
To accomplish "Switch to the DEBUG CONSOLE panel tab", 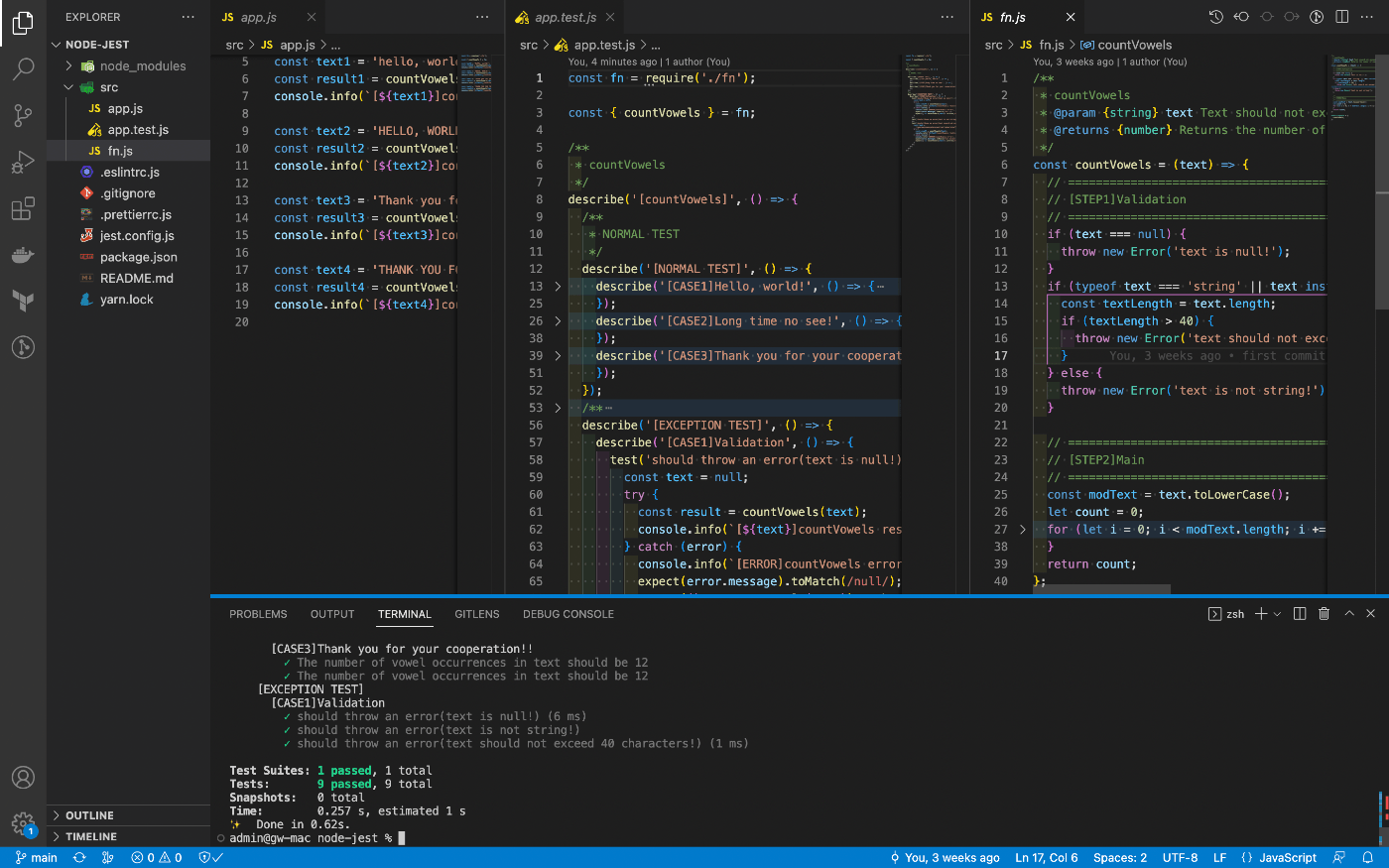I will click(568, 614).
